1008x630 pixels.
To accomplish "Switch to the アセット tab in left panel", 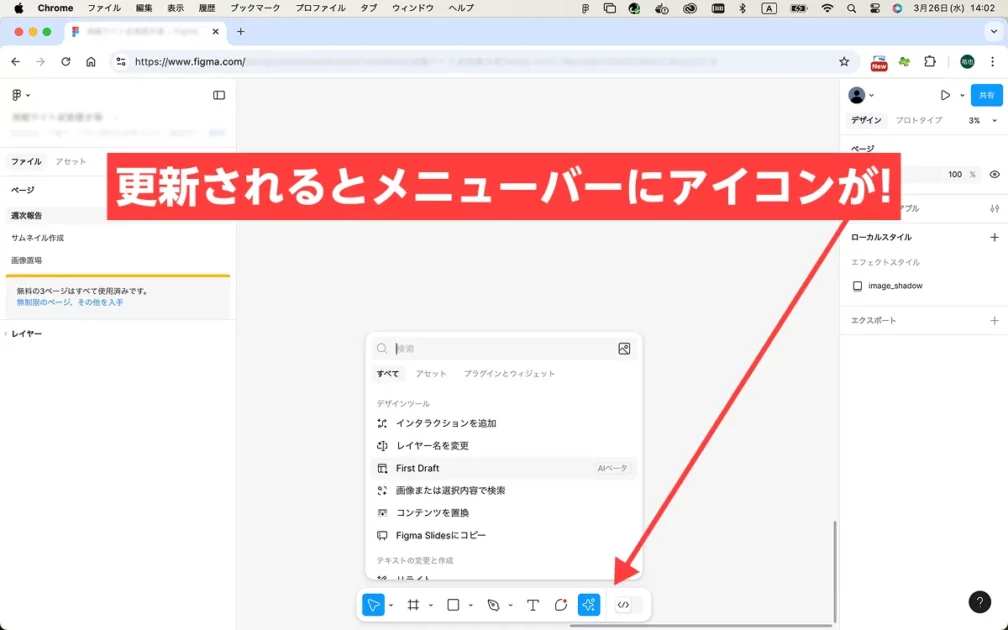I will [x=71, y=161].
